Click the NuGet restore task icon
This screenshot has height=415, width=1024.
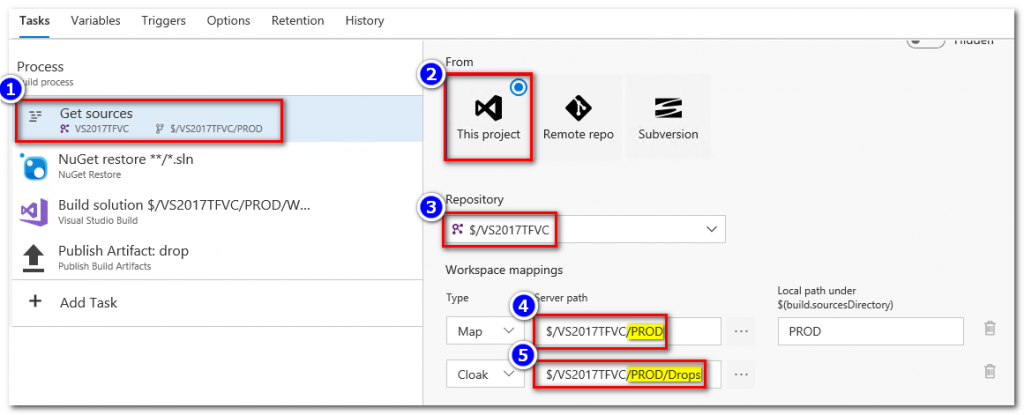point(33,167)
